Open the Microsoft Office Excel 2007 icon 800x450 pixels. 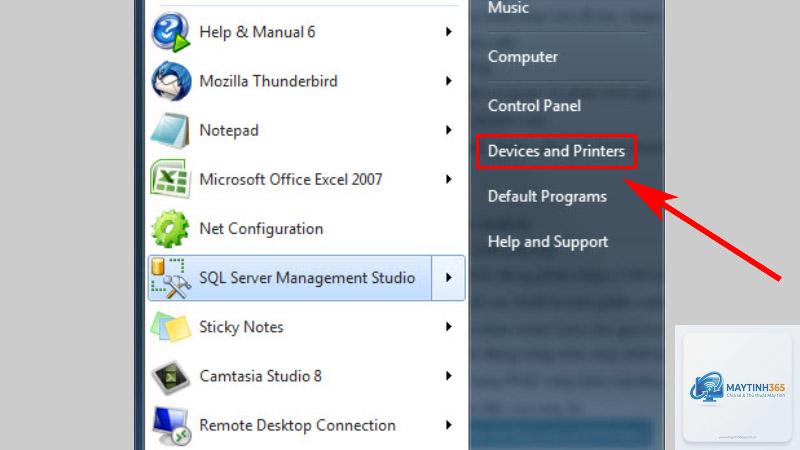(x=170, y=179)
